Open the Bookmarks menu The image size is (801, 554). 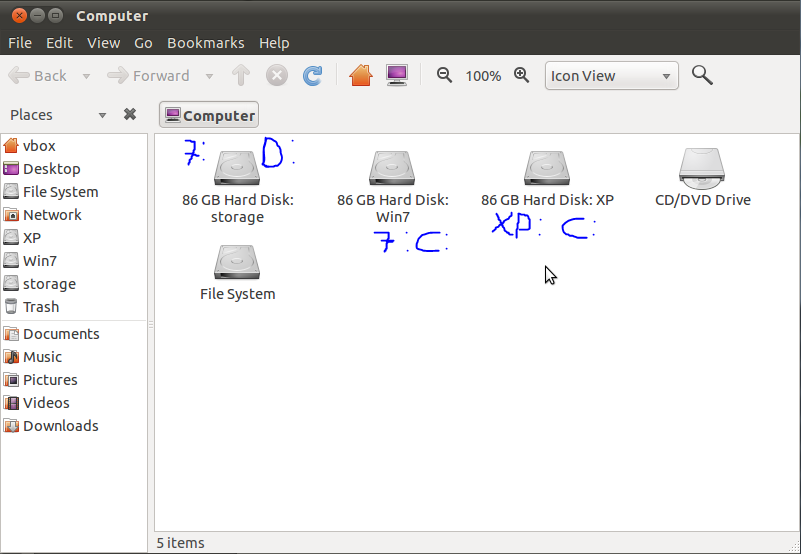pyautogui.click(x=205, y=43)
